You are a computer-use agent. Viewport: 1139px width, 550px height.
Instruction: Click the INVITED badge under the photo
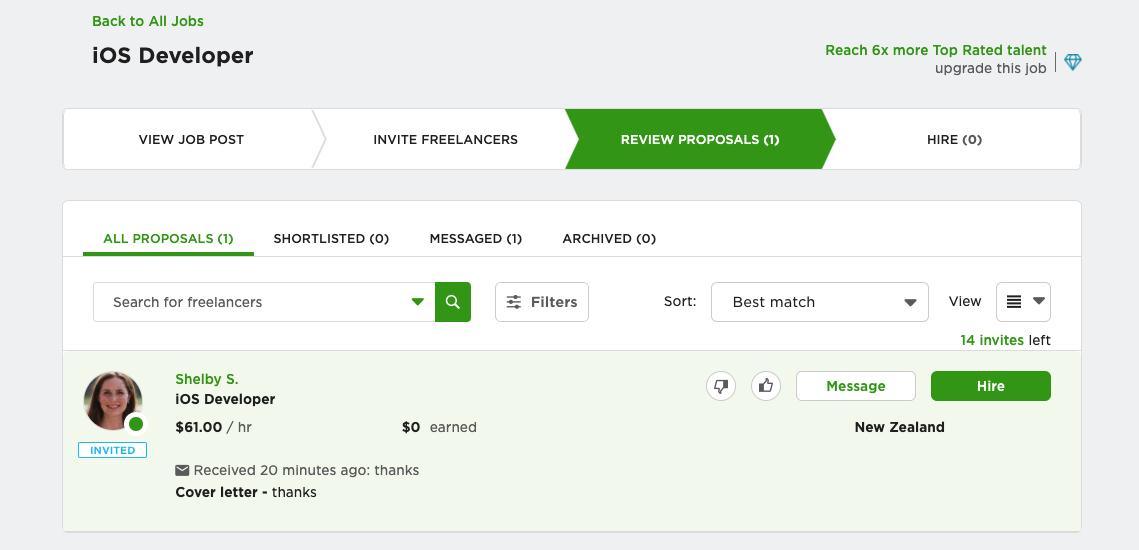113,450
